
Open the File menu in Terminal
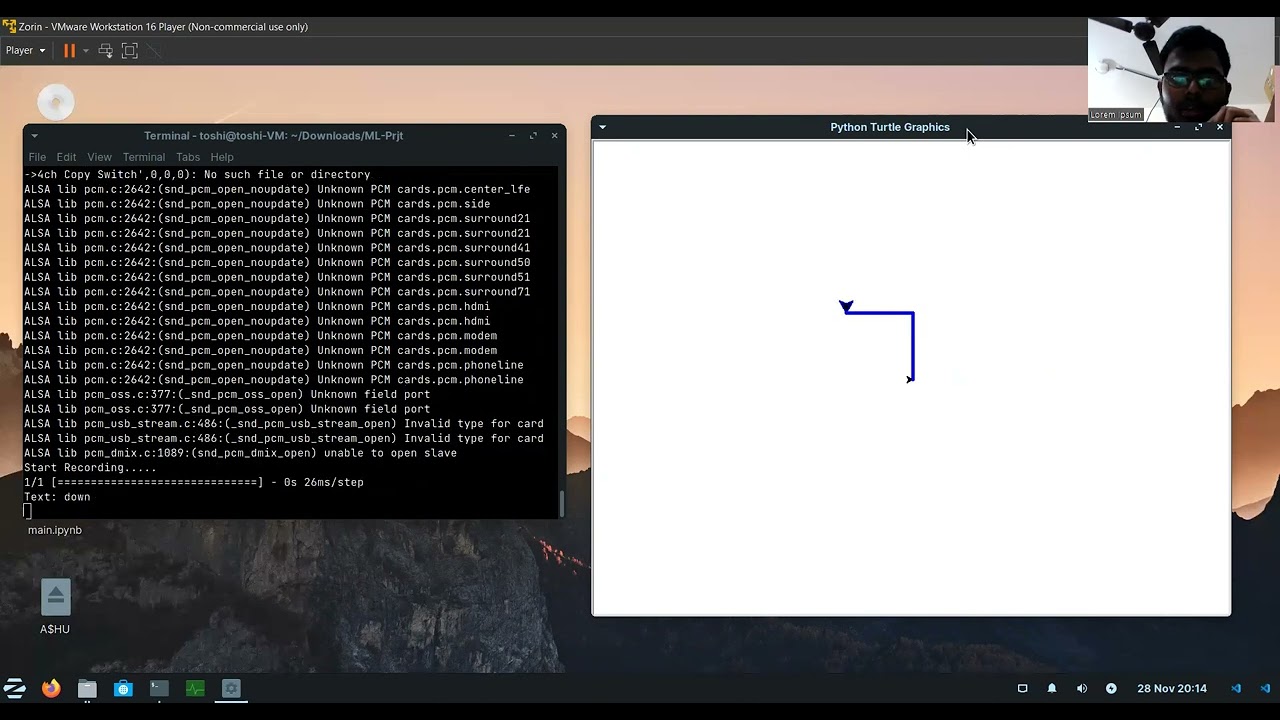[x=37, y=157]
